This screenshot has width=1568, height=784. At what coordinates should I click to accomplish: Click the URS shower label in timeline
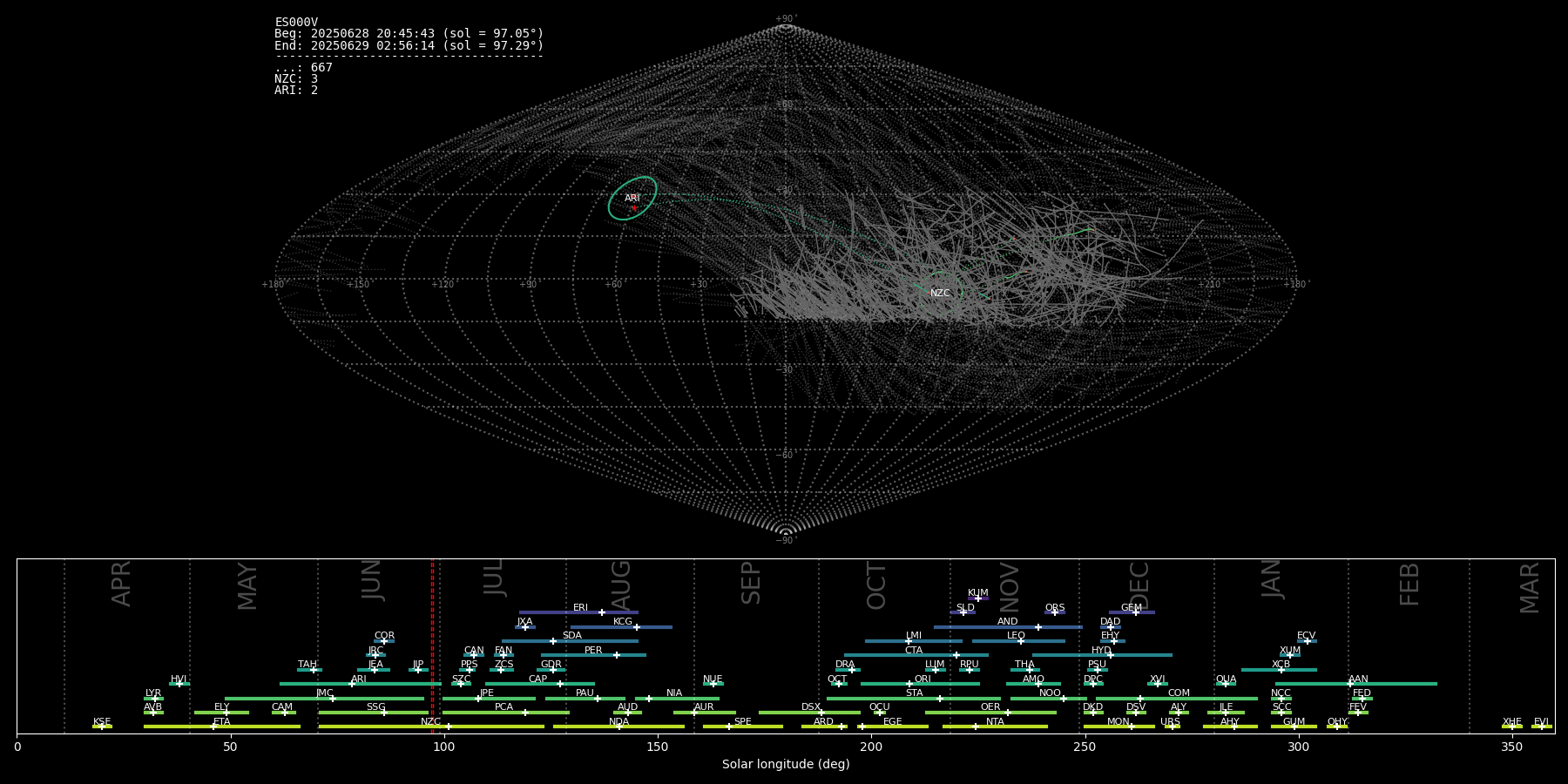pyautogui.click(x=1170, y=722)
